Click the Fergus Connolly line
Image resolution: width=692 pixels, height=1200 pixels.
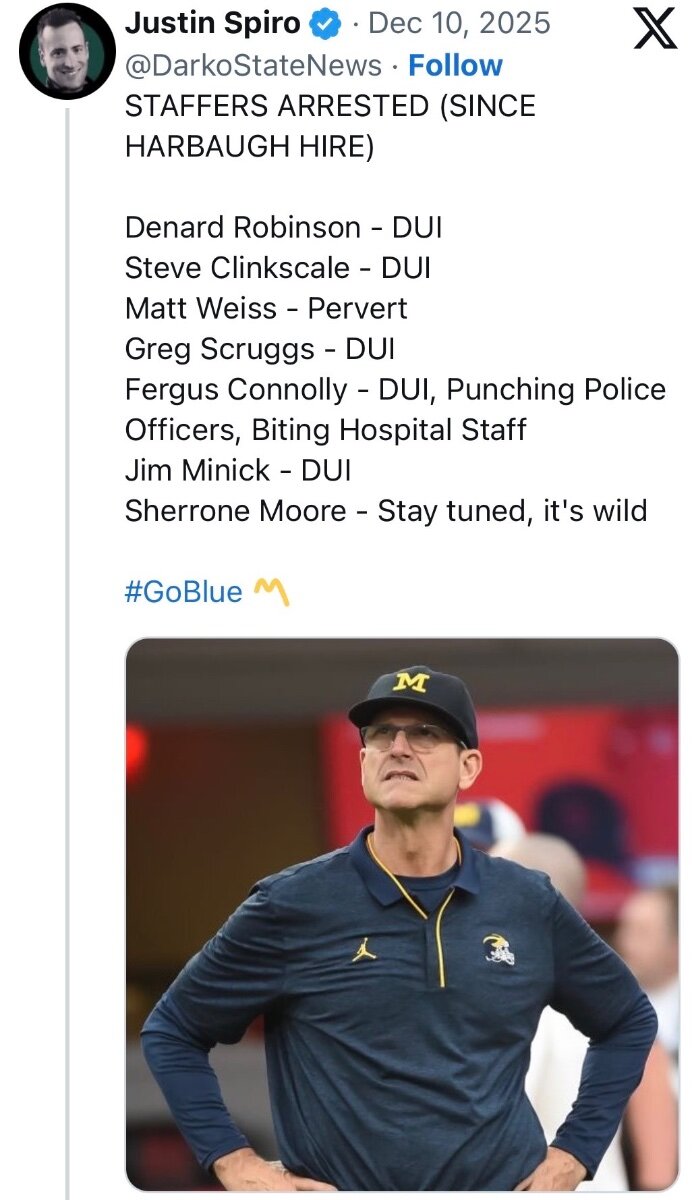[x=395, y=389]
